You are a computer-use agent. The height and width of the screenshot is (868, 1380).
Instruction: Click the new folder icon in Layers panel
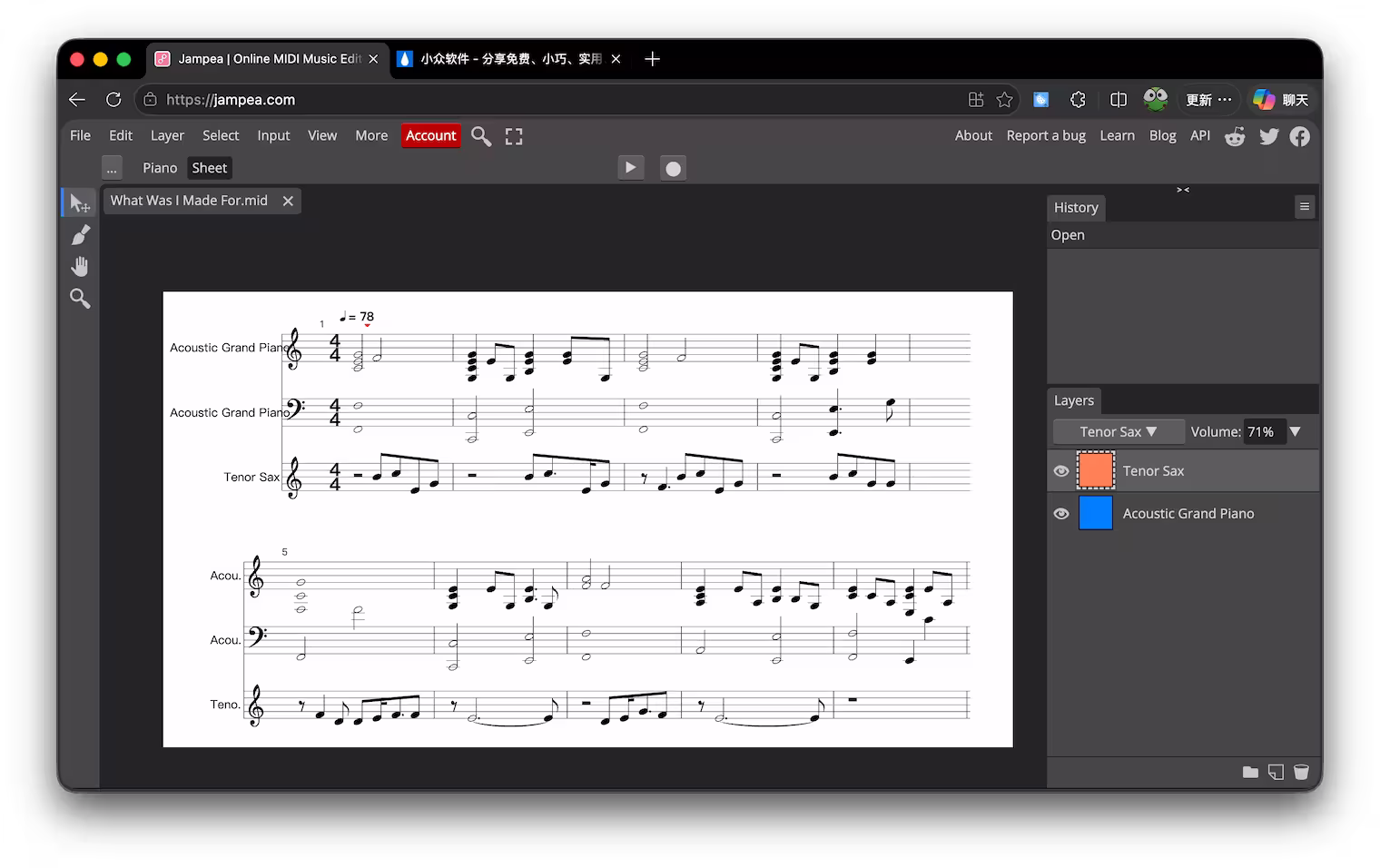[x=1250, y=772]
